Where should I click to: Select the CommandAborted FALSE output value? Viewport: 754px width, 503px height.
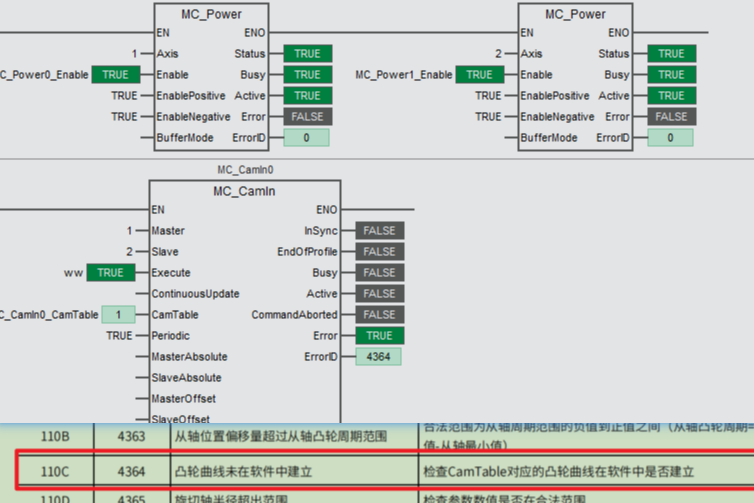(380, 315)
